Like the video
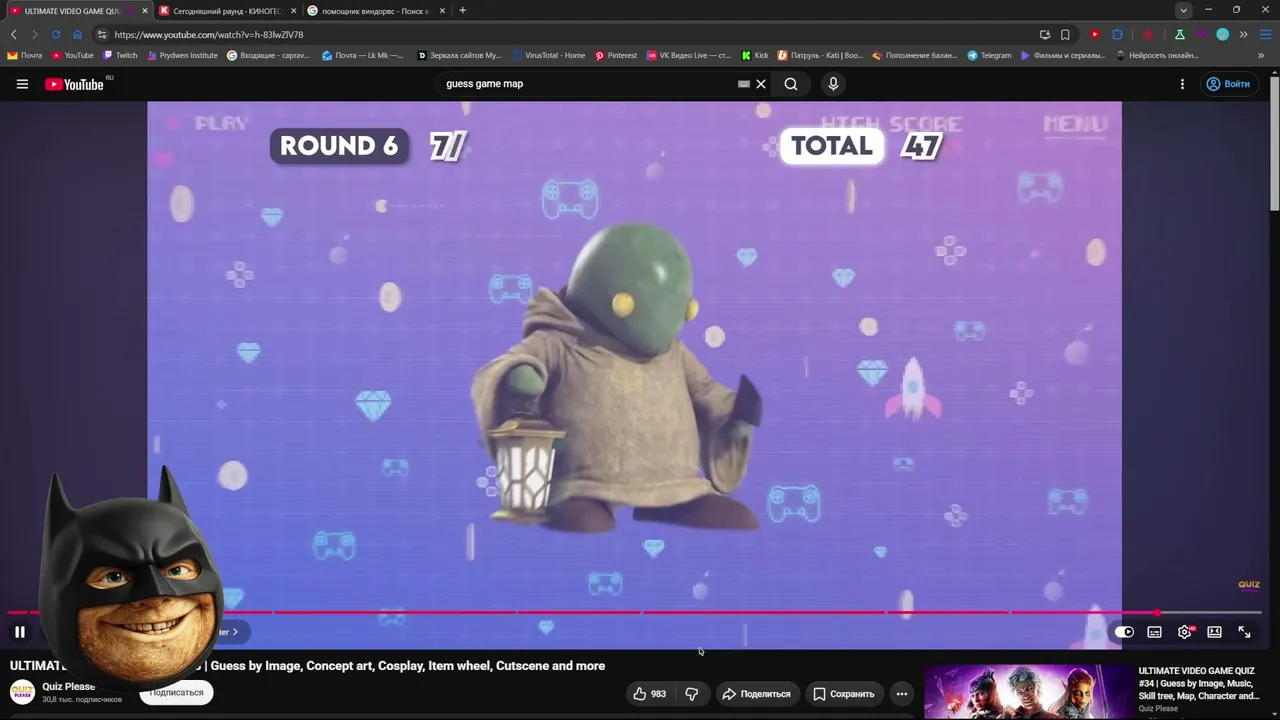 (x=649, y=694)
